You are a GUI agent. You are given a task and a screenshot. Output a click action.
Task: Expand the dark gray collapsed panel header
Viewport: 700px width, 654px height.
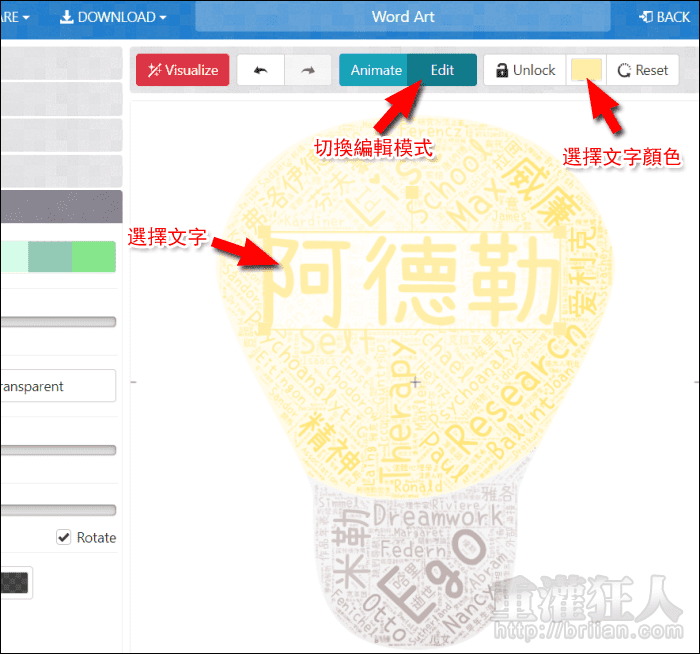pos(60,209)
